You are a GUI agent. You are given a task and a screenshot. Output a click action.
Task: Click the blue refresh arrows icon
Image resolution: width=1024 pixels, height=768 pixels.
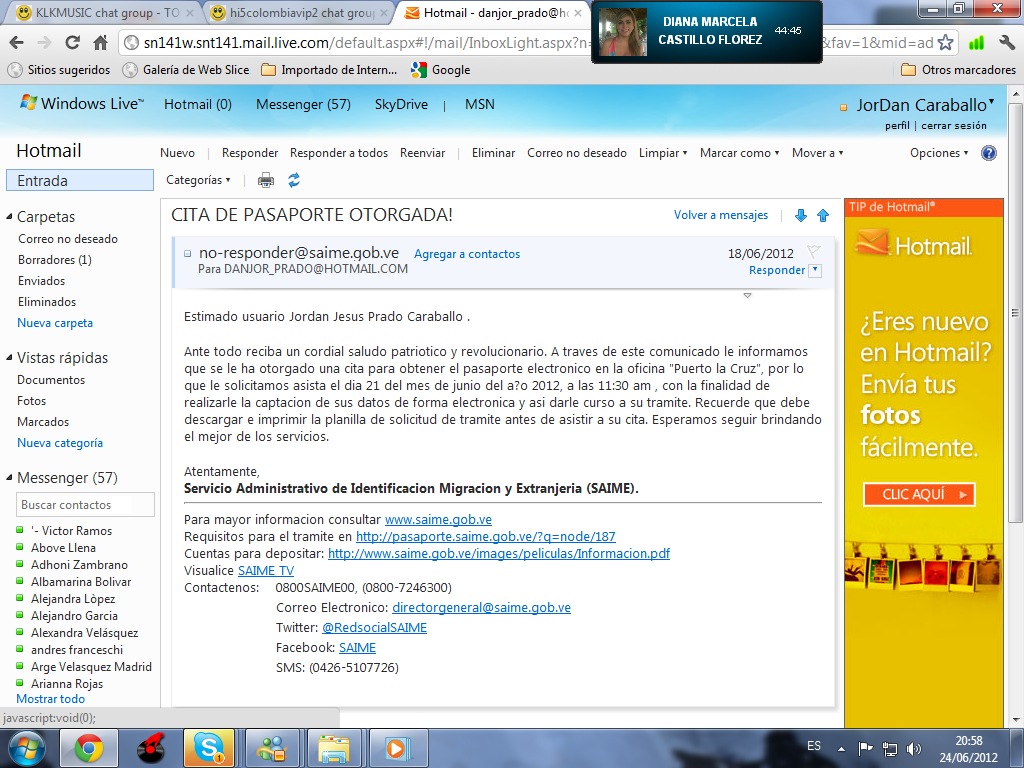click(294, 180)
